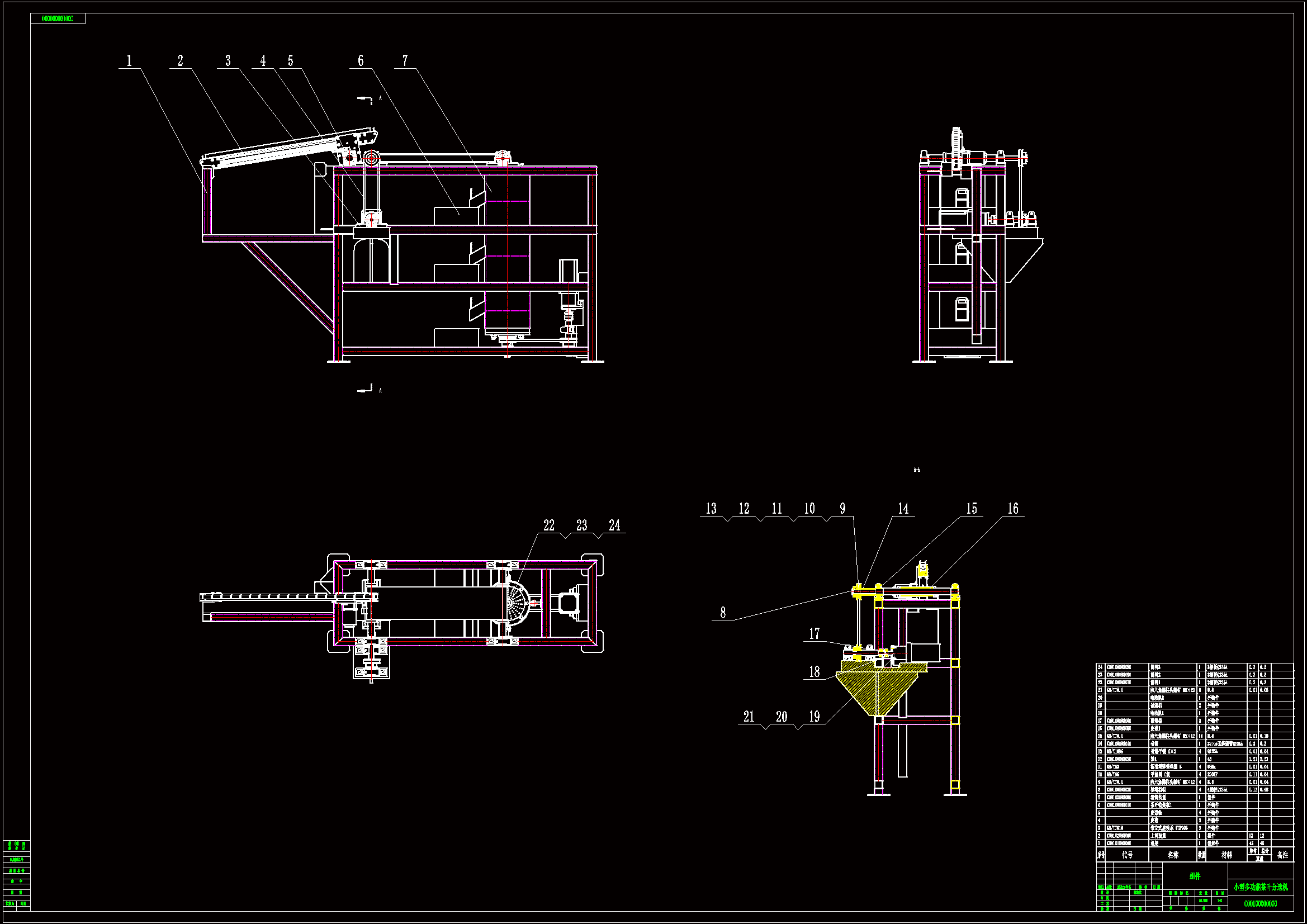Click the 代号 column header in parts list
This screenshot has height=924, width=1307.
[x=1127, y=855]
